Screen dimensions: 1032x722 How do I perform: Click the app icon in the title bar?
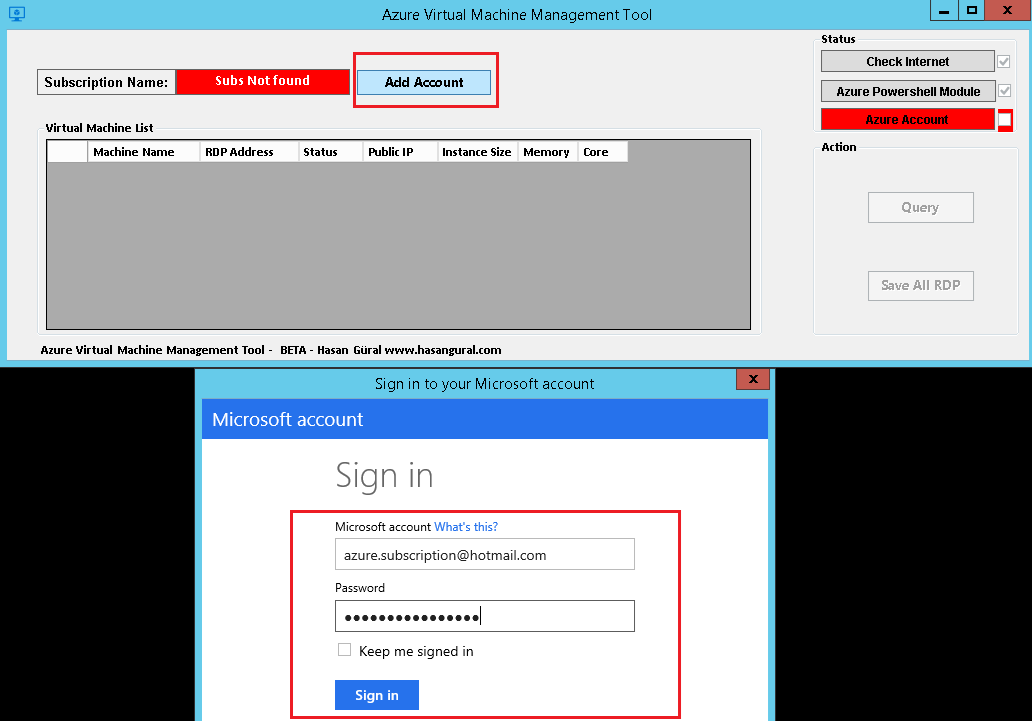click(16, 14)
